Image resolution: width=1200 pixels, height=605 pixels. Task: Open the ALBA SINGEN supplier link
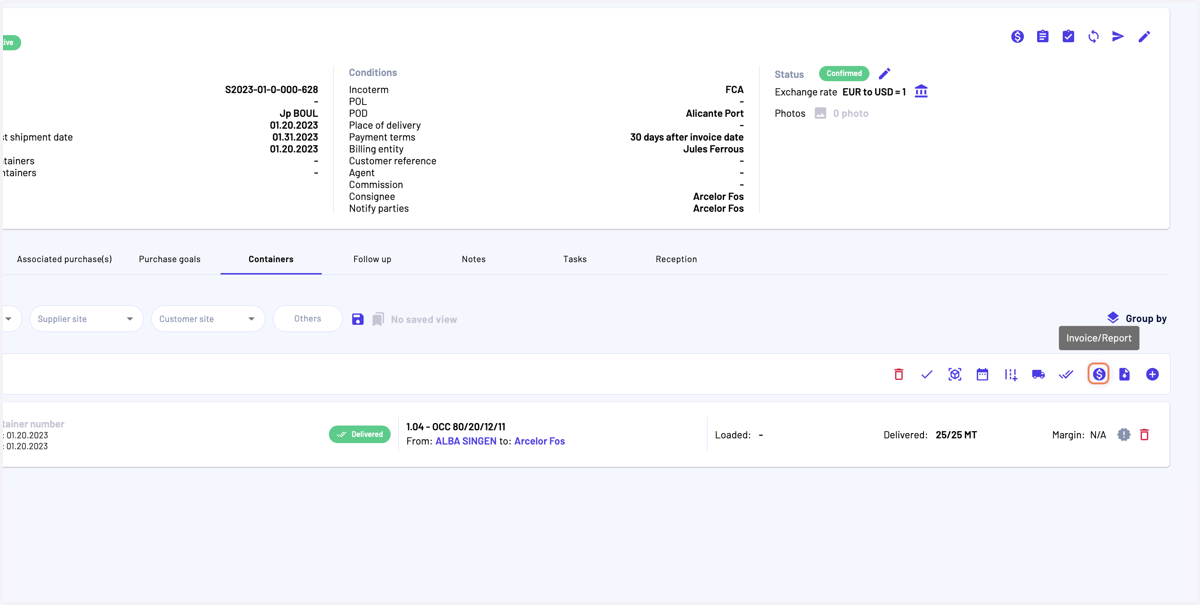click(x=466, y=441)
